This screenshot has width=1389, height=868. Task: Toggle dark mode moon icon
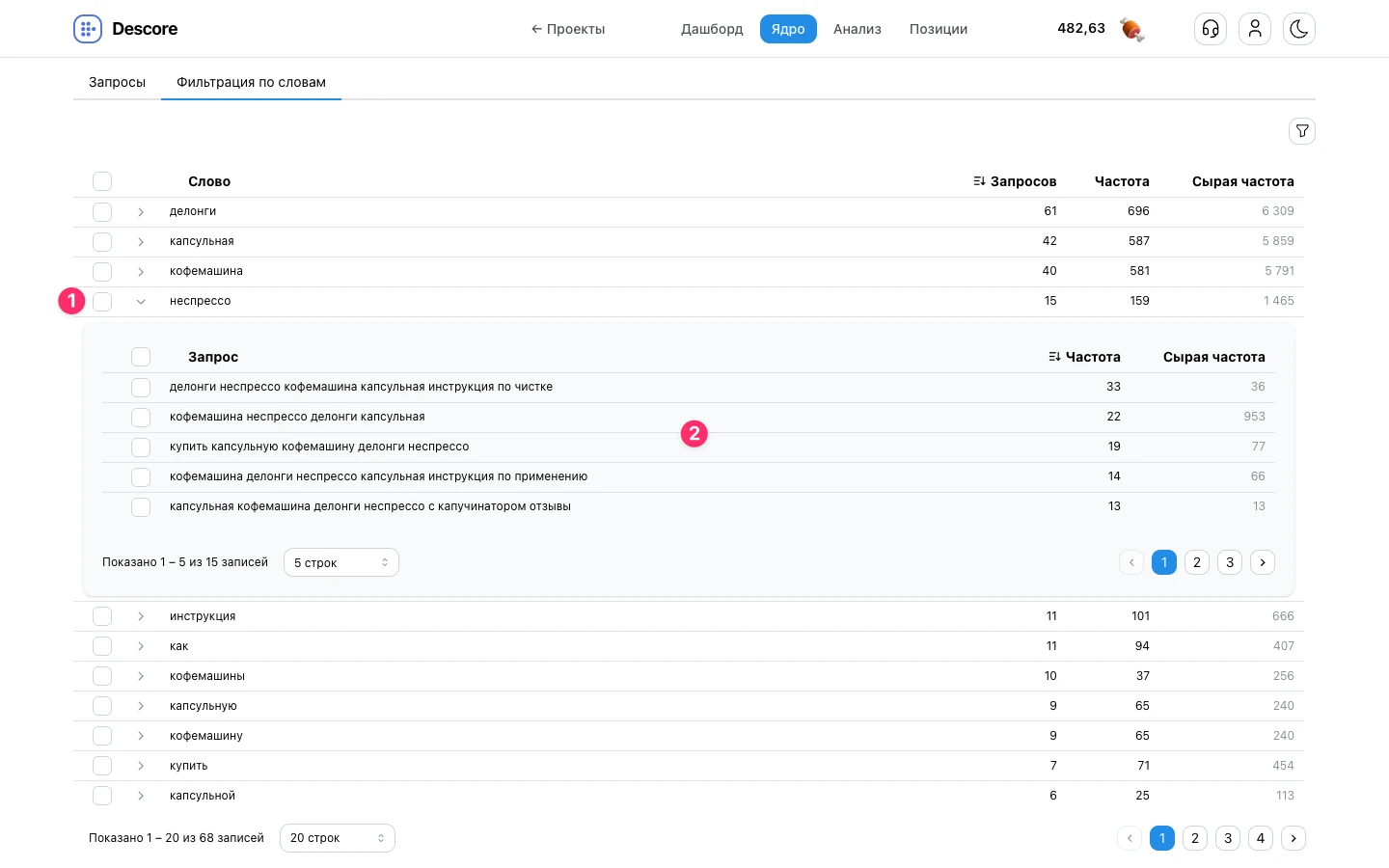pyautogui.click(x=1299, y=29)
